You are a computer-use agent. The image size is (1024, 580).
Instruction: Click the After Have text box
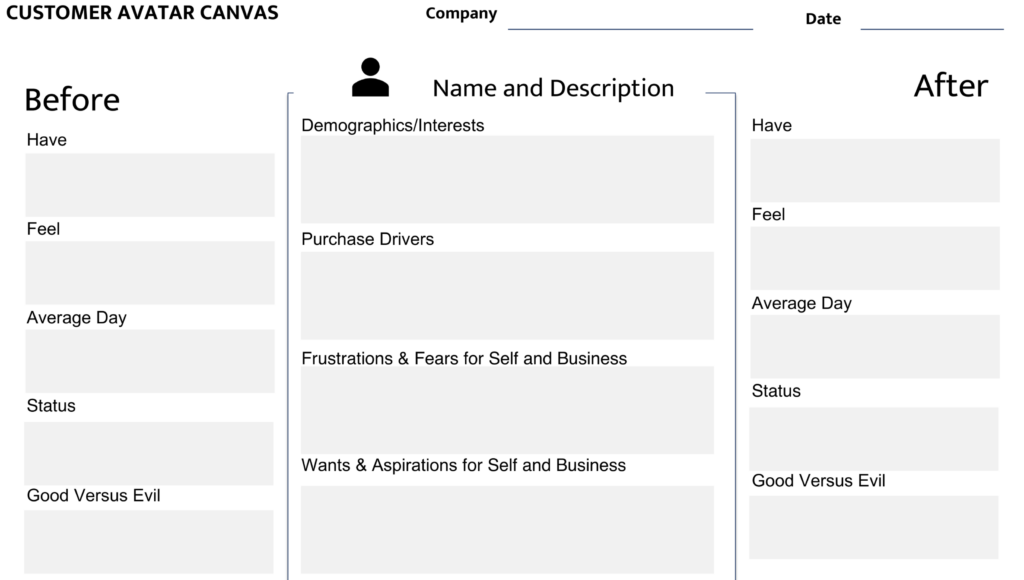875,170
